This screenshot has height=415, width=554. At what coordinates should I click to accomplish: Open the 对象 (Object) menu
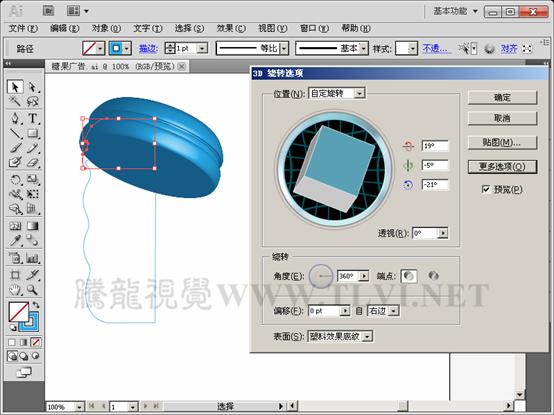click(106, 28)
